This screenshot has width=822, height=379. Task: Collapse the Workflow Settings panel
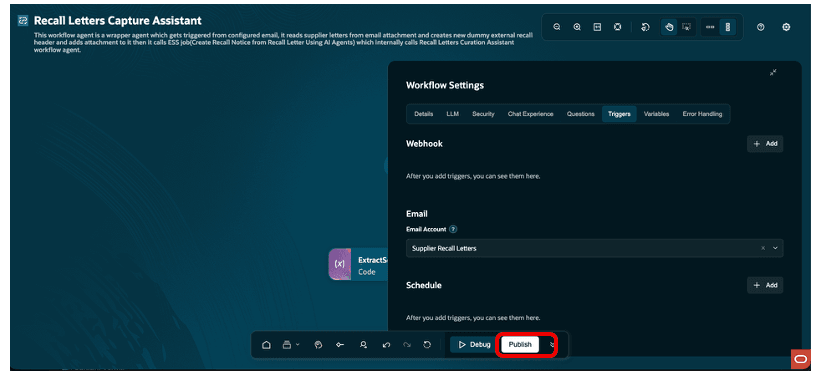773,73
